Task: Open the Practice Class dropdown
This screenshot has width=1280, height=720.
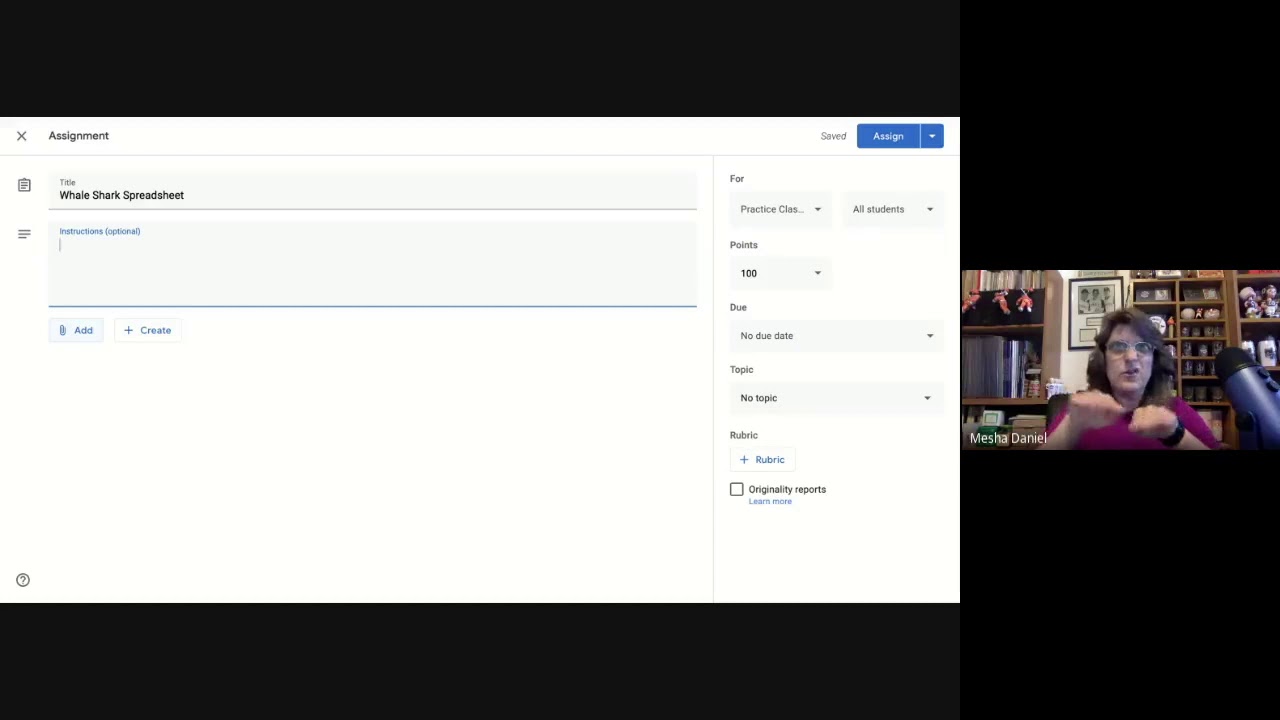Action: pyautogui.click(x=780, y=209)
